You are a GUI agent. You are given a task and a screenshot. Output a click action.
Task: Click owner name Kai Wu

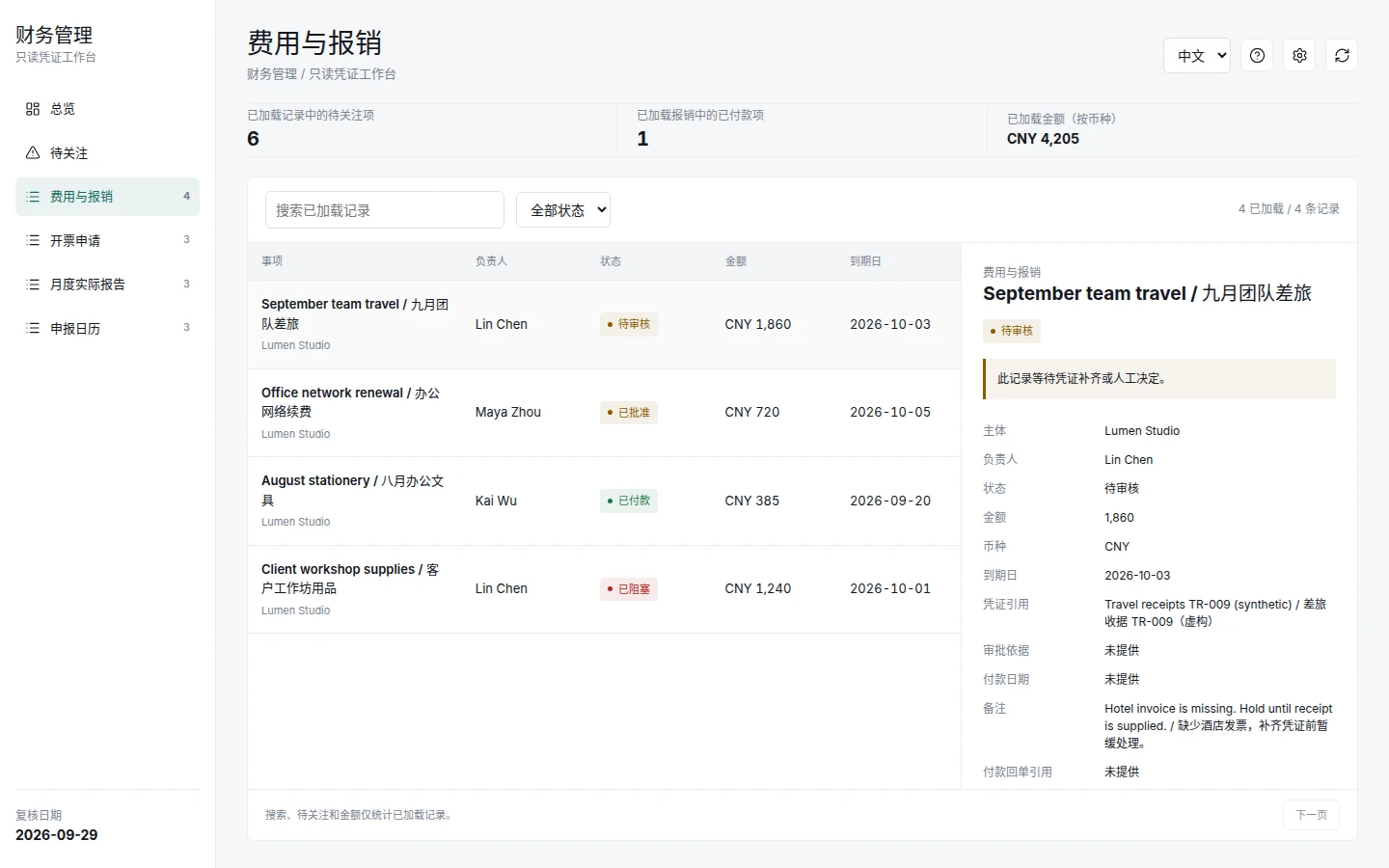[496, 502]
